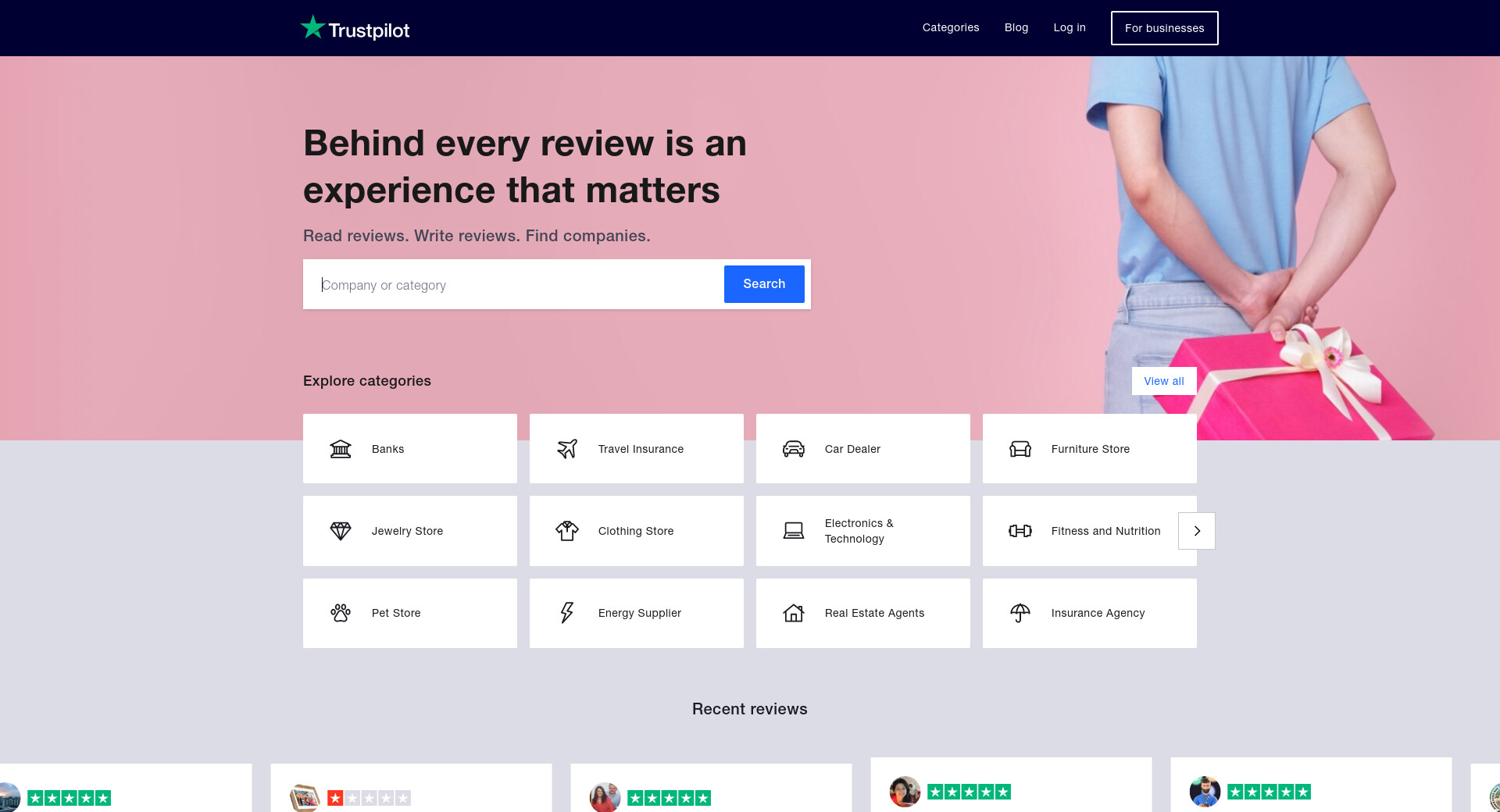Click the Trustpilot star logo
The image size is (1500, 812).
[313, 27]
